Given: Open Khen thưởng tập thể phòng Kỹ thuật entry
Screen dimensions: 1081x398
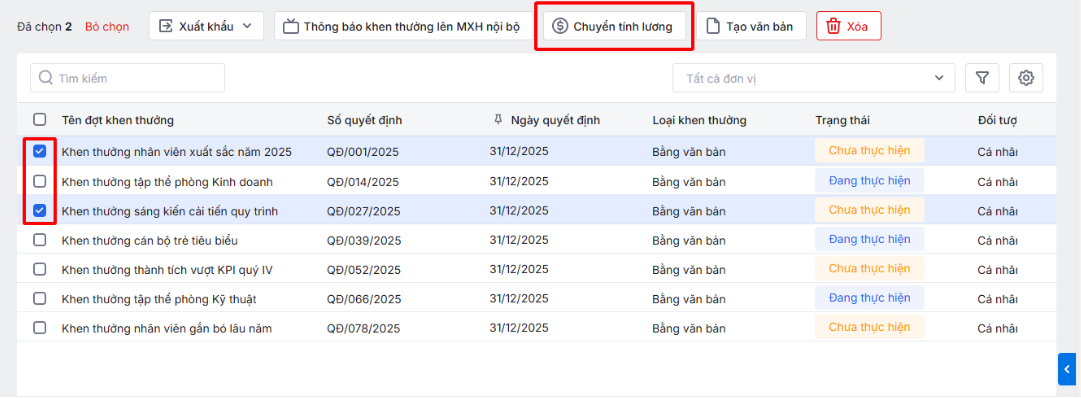Looking at the screenshot, I should tap(159, 299).
